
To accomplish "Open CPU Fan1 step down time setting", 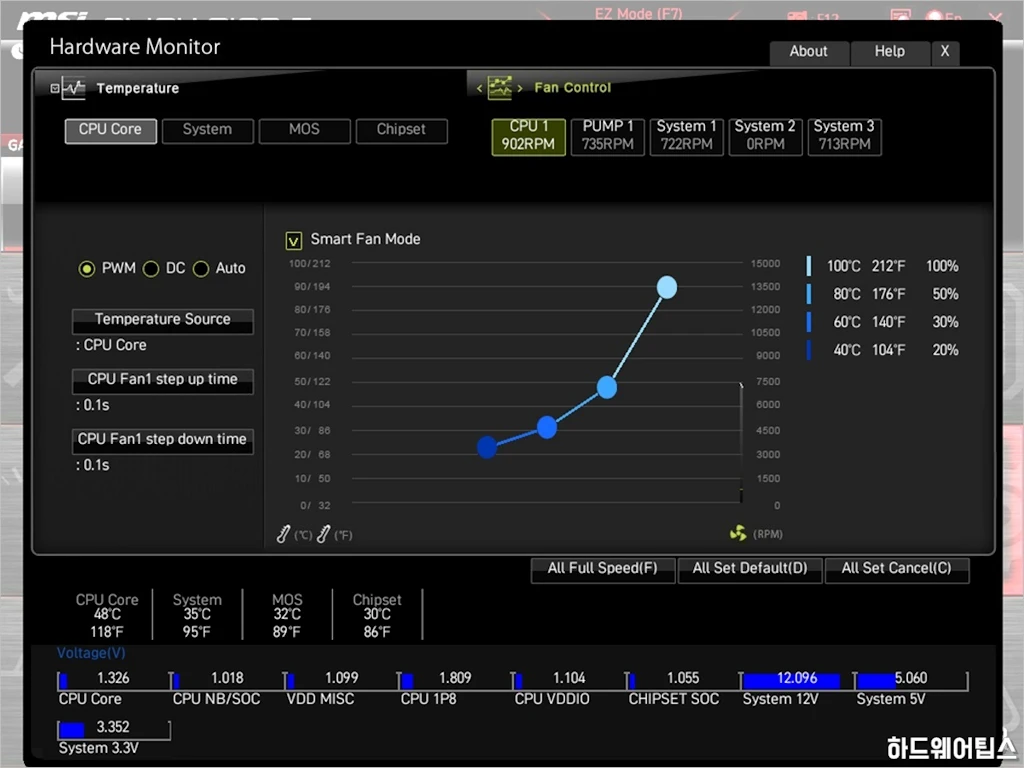I will point(163,441).
